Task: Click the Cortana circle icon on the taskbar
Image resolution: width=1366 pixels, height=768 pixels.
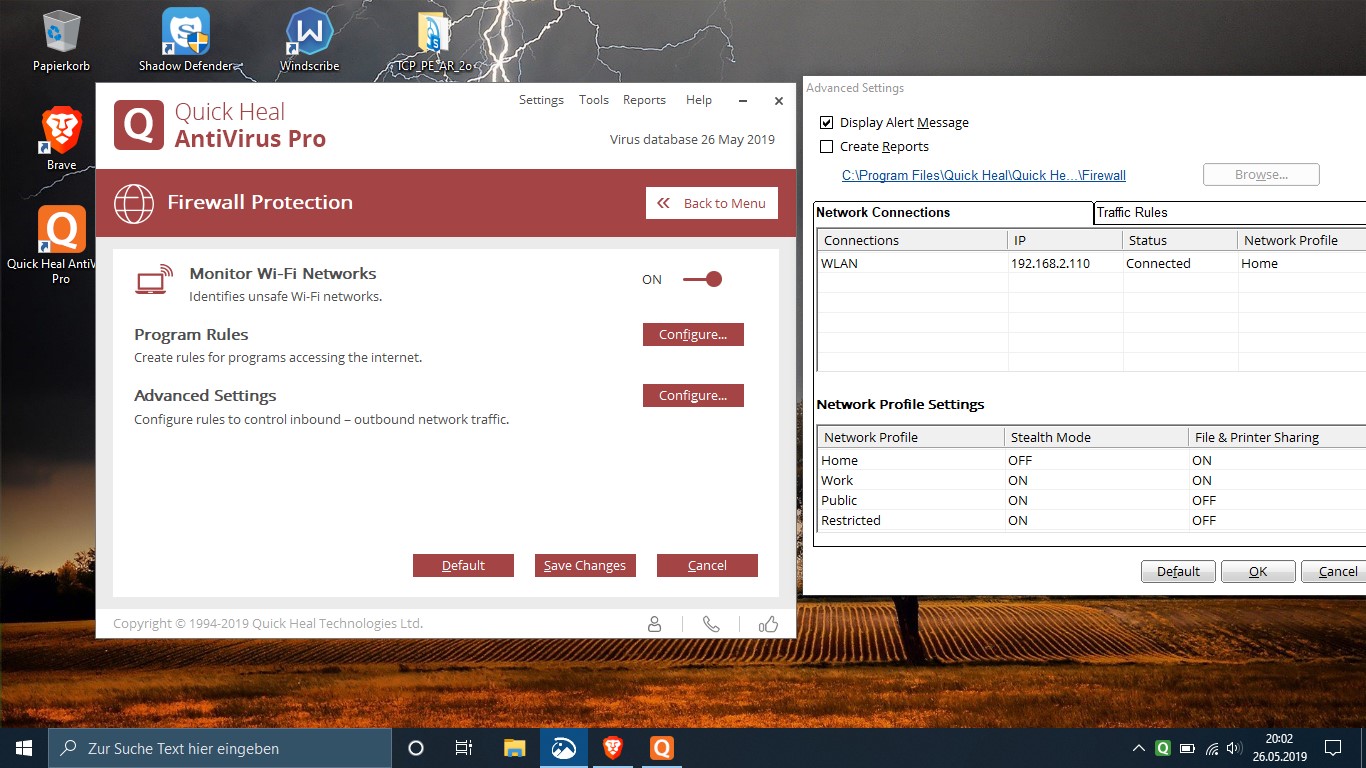Action: (x=416, y=748)
